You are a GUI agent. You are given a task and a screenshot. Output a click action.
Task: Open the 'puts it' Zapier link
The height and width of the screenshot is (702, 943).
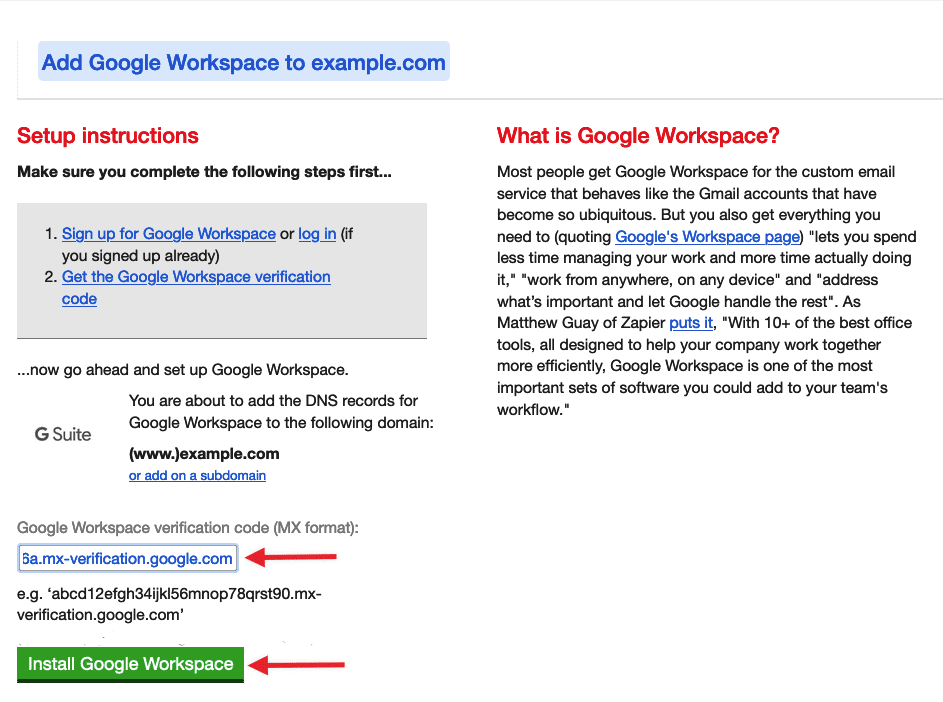pyautogui.click(x=691, y=323)
